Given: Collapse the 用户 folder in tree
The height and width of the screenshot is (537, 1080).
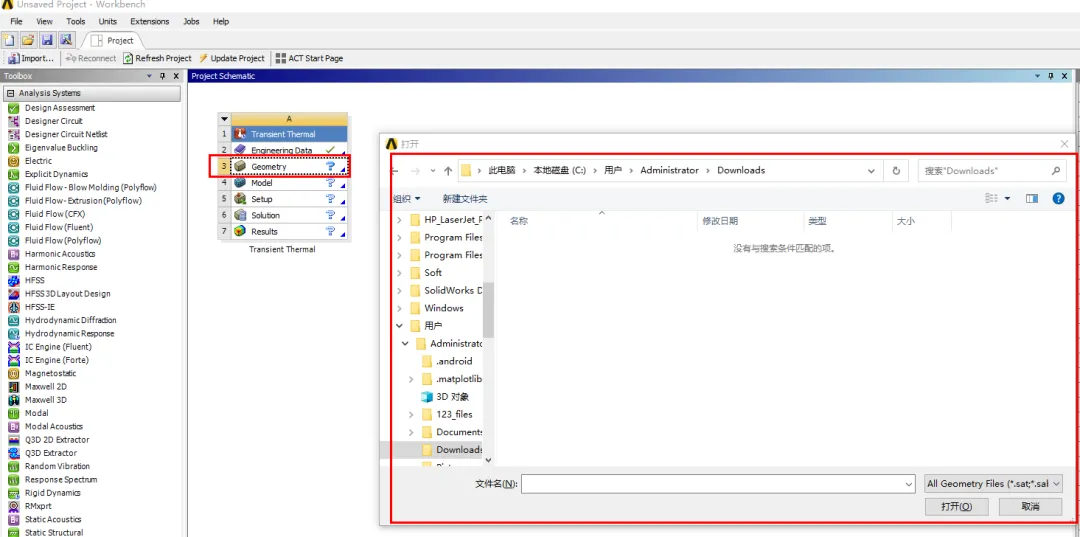Looking at the screenshot, I should (399, 326).
